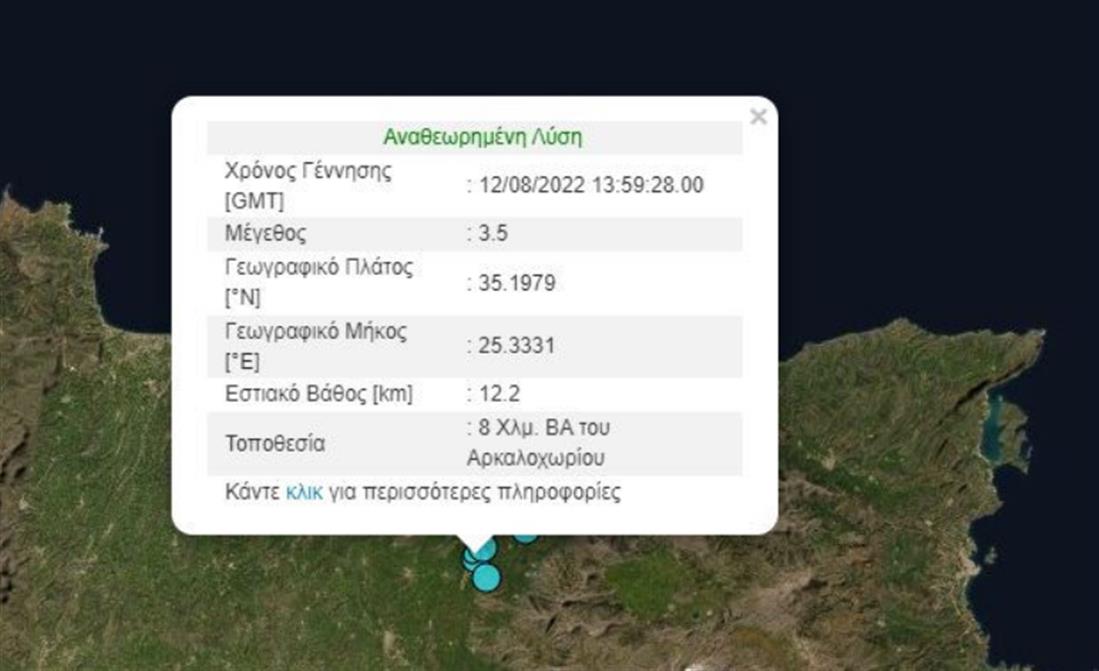Click the 'Μέγεθος' row label
This screenshot has width=1099, height=671.
[x=266, y=234]
